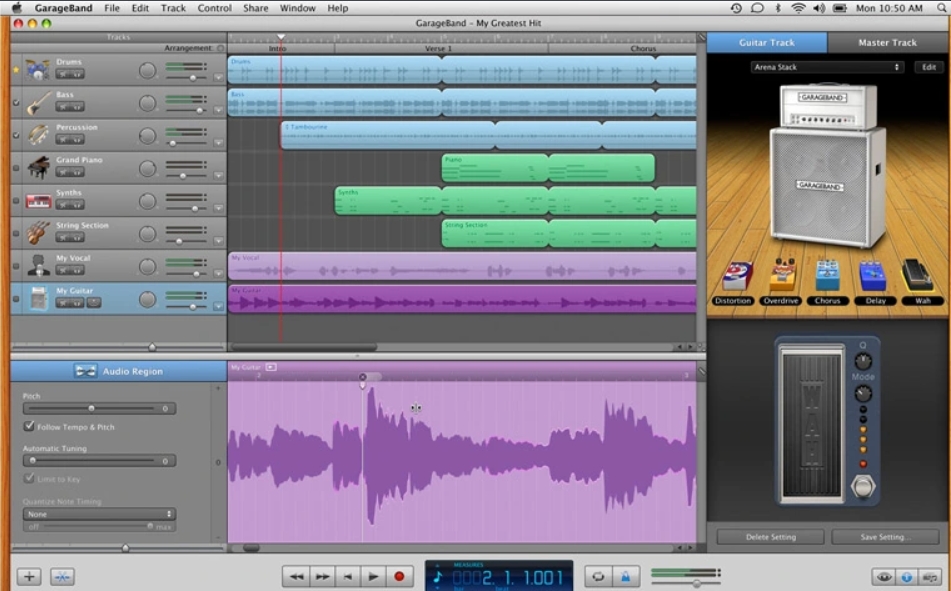Click the Delay pedal
This screenshot has height=591, width=951.
(873, 276)
